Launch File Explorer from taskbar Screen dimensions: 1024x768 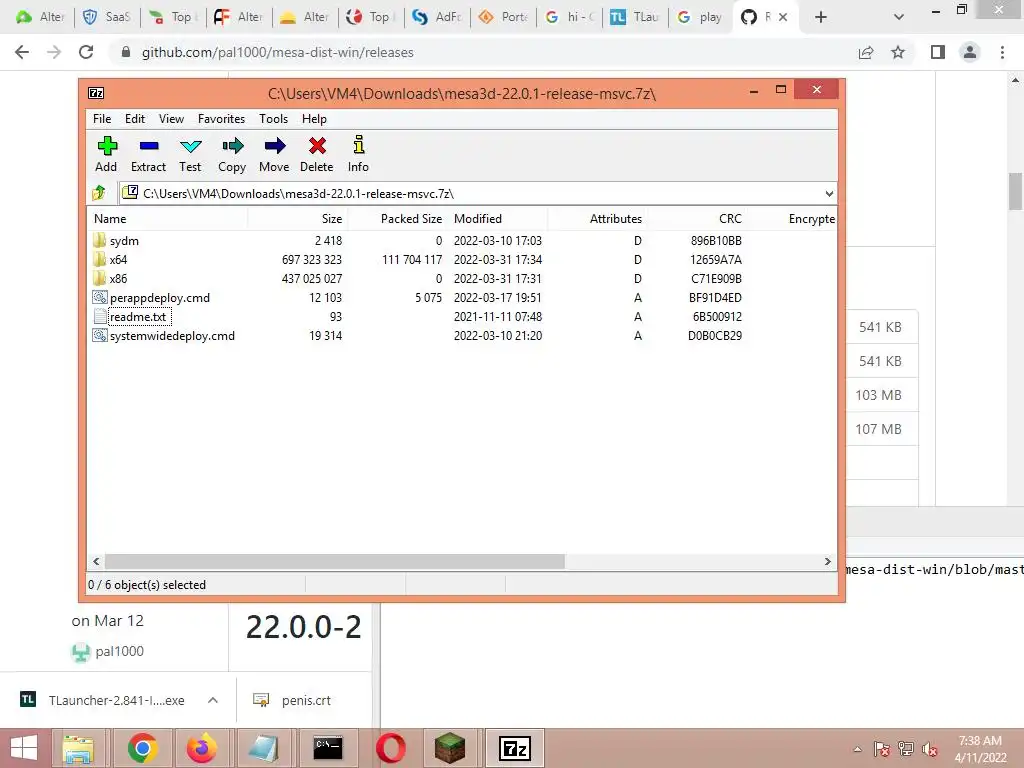78,748
